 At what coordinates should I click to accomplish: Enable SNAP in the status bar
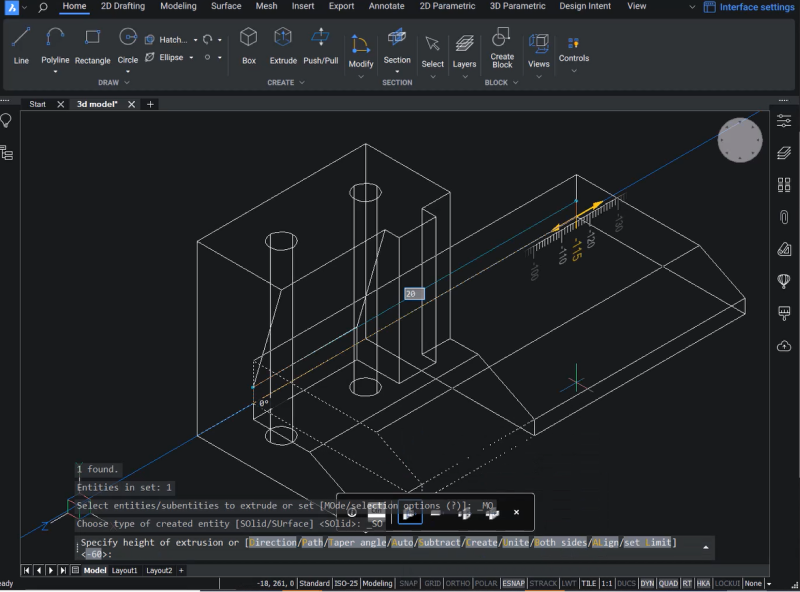pyautogui.click(x=408, y=583)
